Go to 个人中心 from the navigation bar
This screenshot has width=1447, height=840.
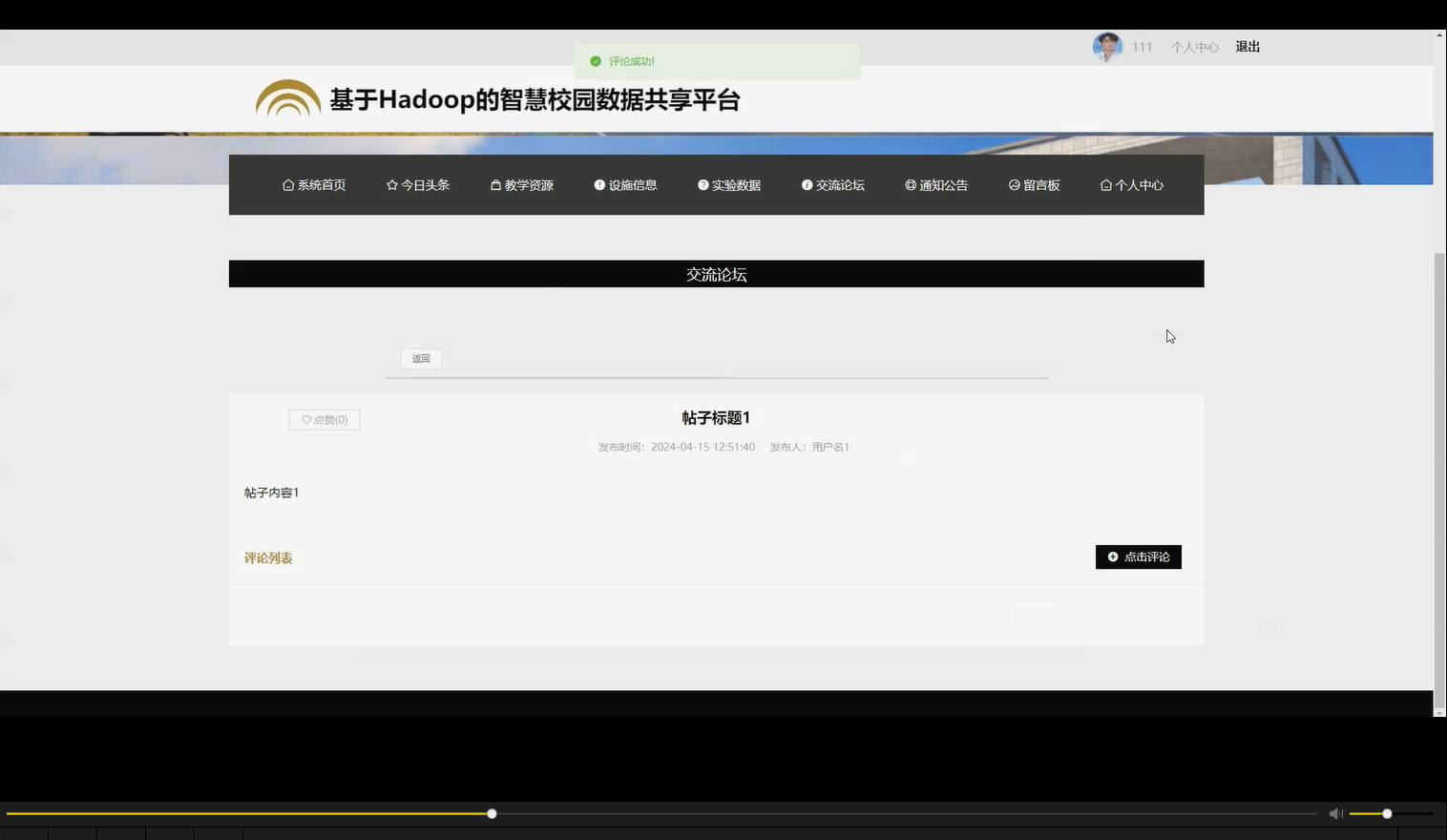1131,184
